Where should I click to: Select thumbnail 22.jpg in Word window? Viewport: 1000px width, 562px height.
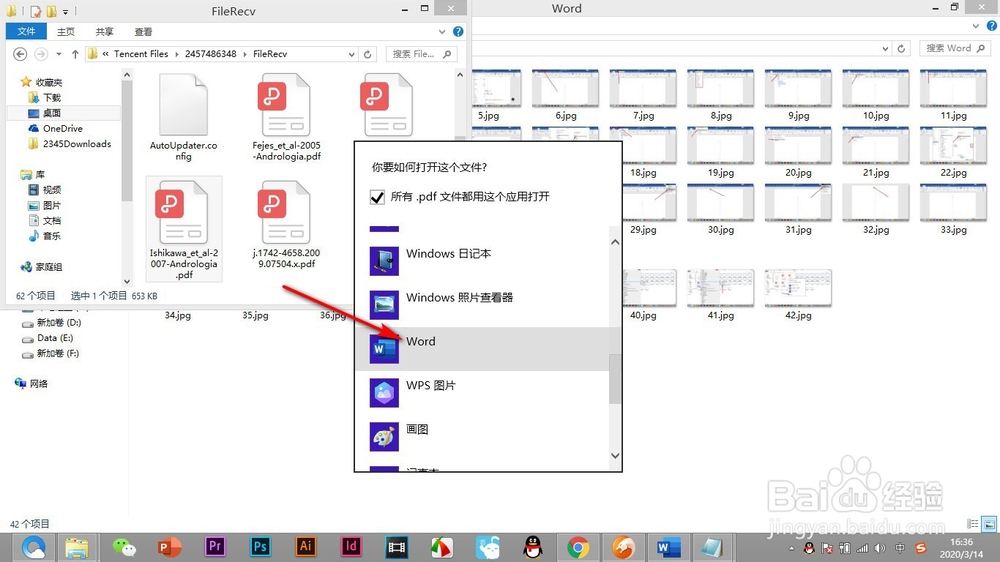pyautogui.click(x=953, y=152)
